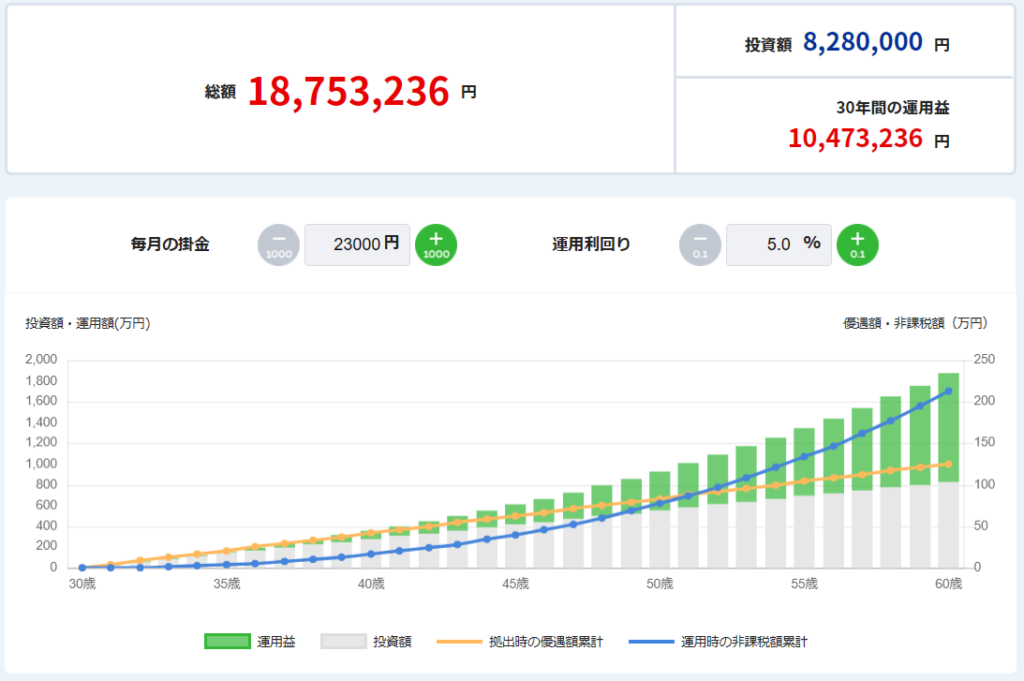Click the 運用利回り label
This screenshot has width=1024, height=681.
592,244
